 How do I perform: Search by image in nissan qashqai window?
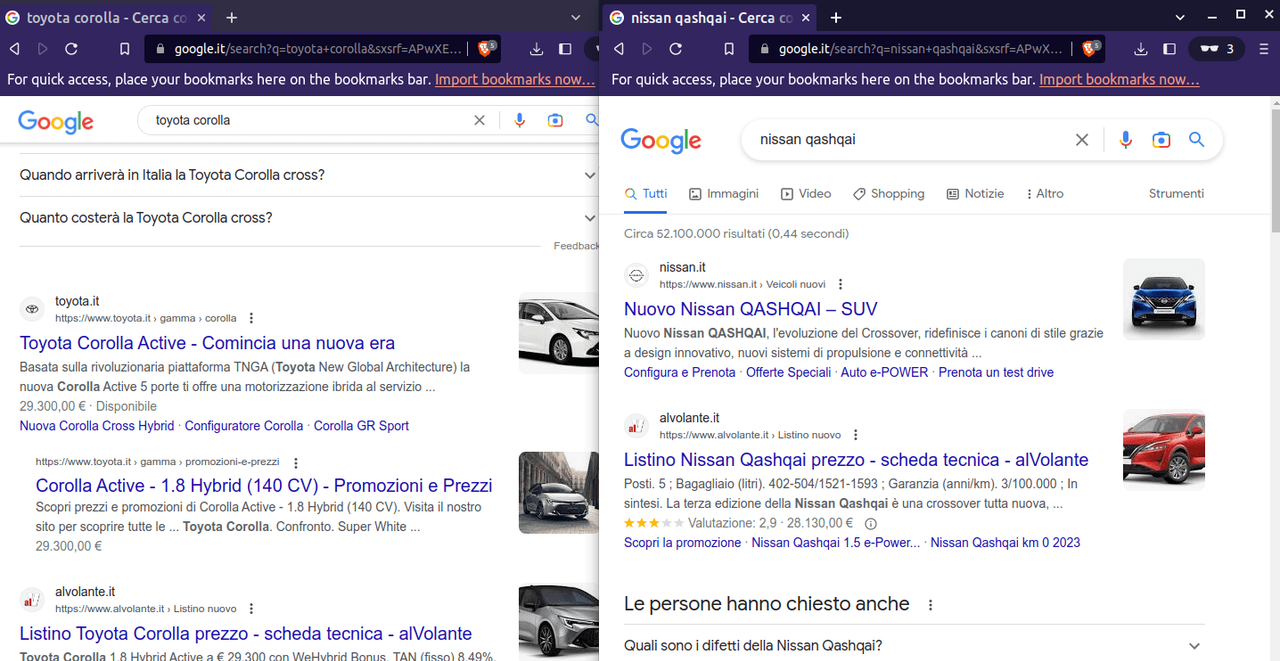pyautogui.click(x=1161, y=140)
